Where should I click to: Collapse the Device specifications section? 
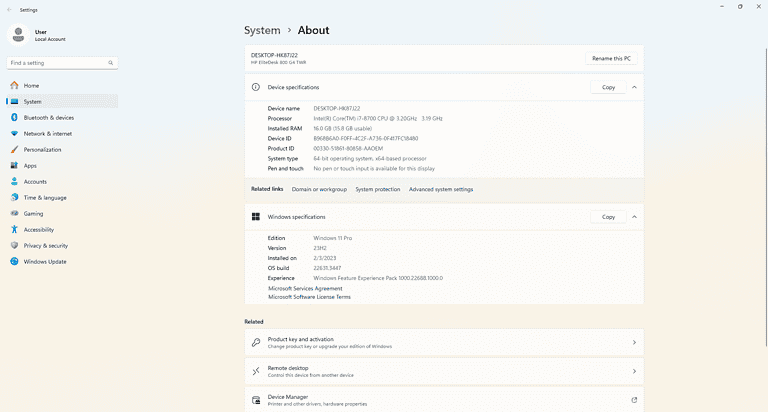634,87
